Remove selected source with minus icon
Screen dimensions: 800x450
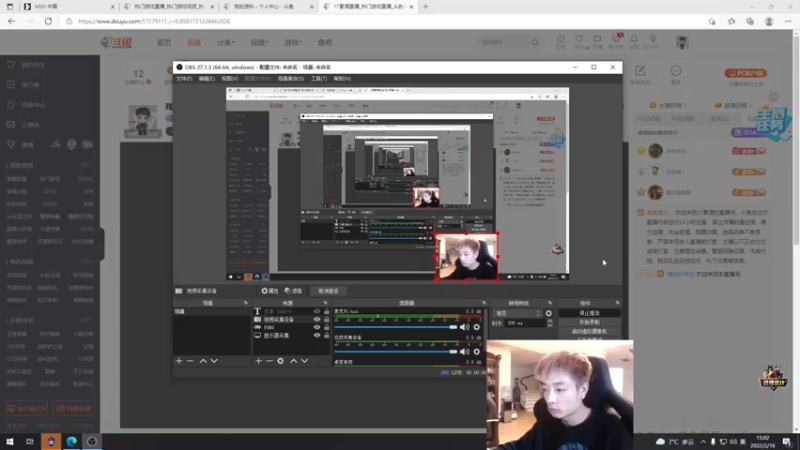pos(269,361)
